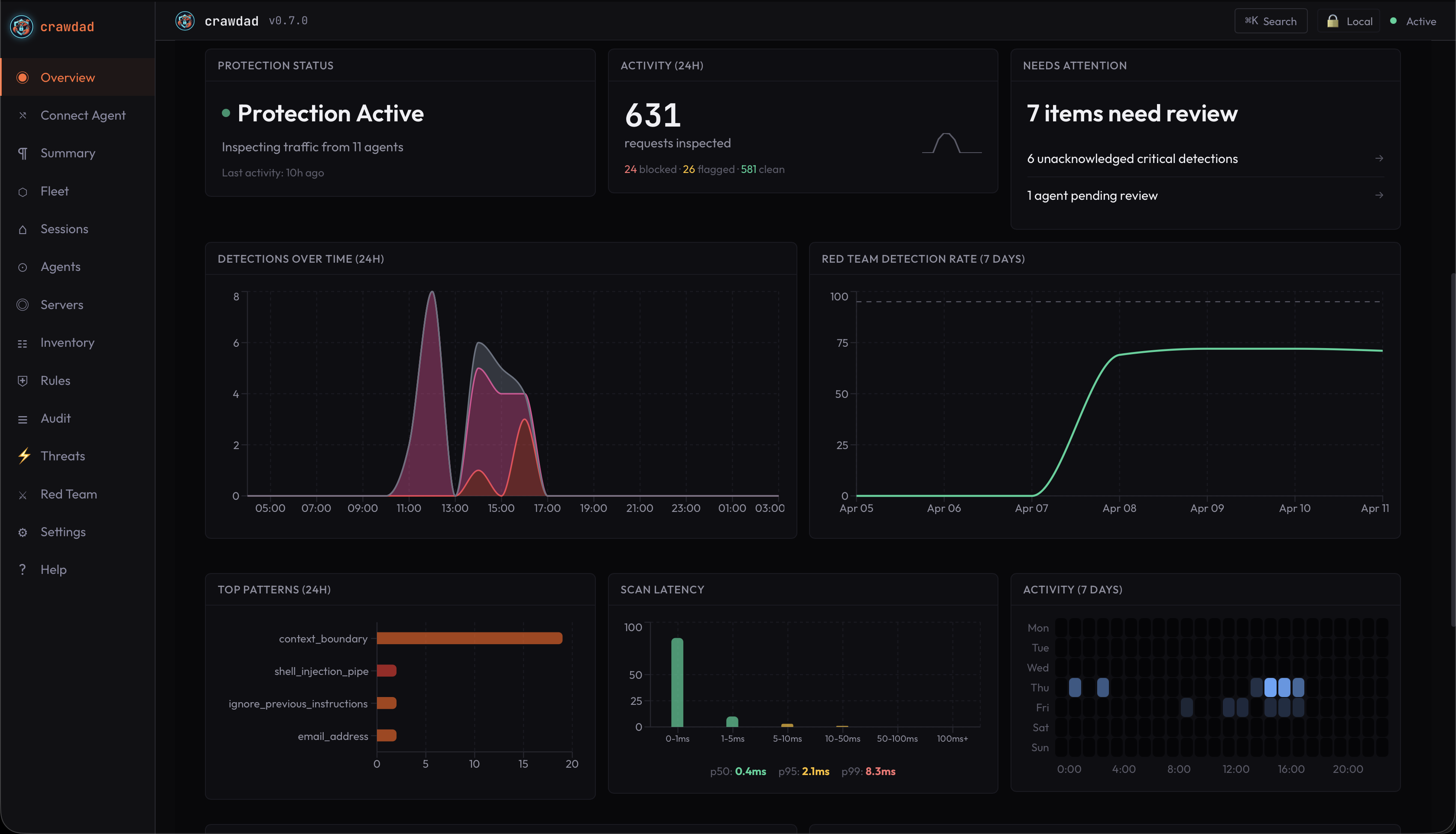Click the crawdad logo in top header

(185, 21)
